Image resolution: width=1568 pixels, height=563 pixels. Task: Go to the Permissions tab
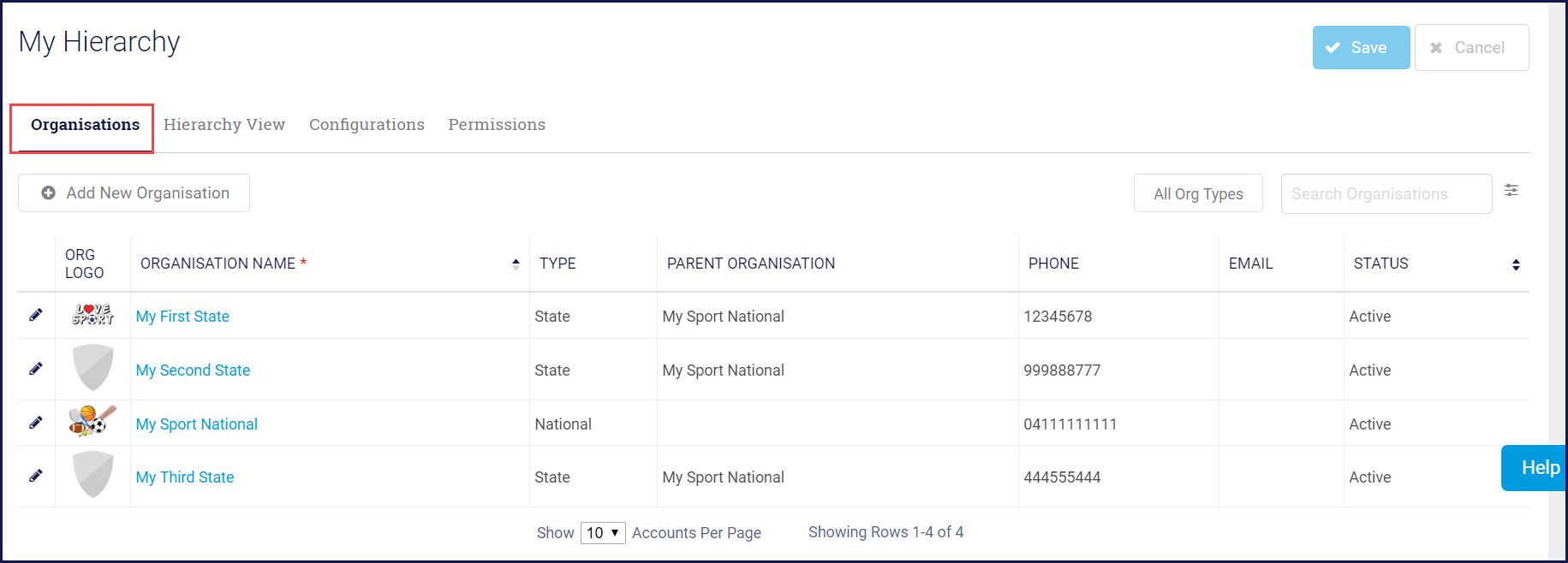497,125
